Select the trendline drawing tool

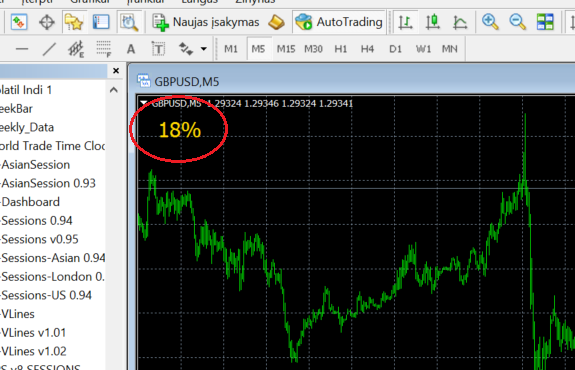(x=49, y=49)
